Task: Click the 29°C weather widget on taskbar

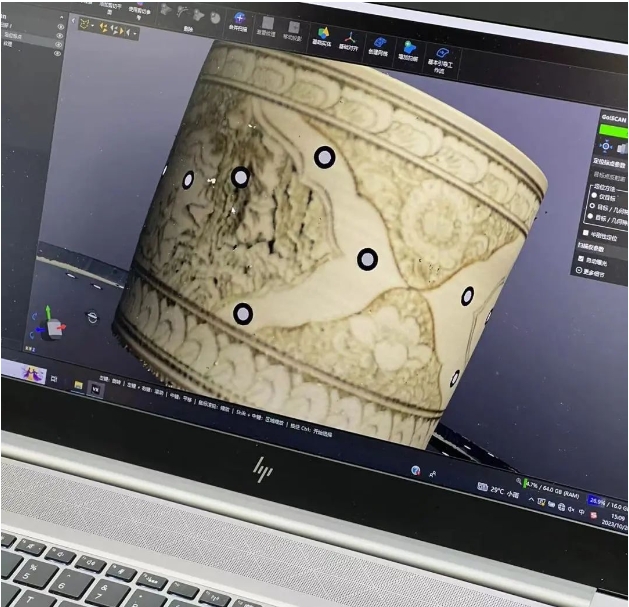Action: click(499, 490)
